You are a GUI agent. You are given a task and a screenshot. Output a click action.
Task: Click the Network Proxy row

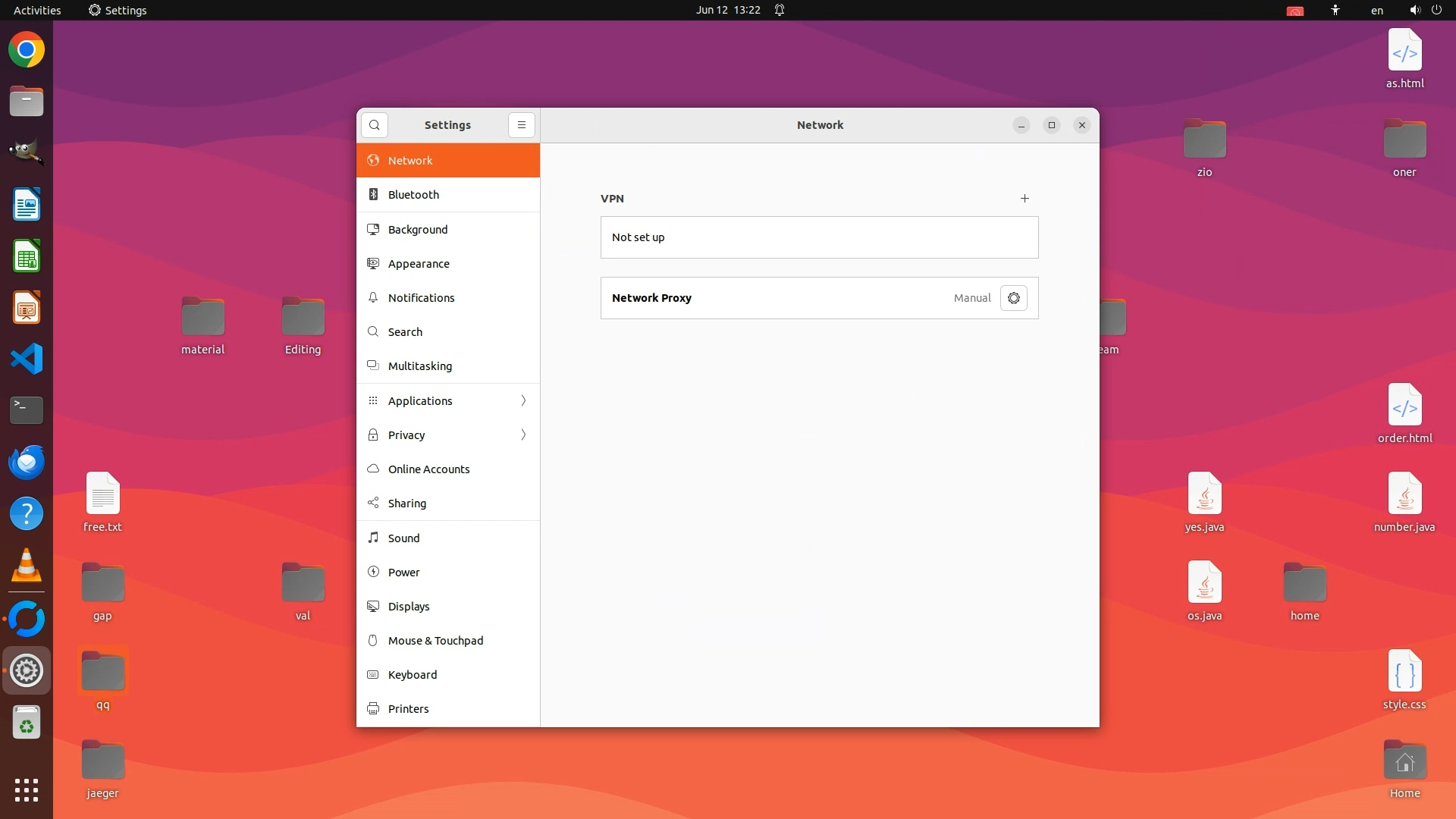781,298
